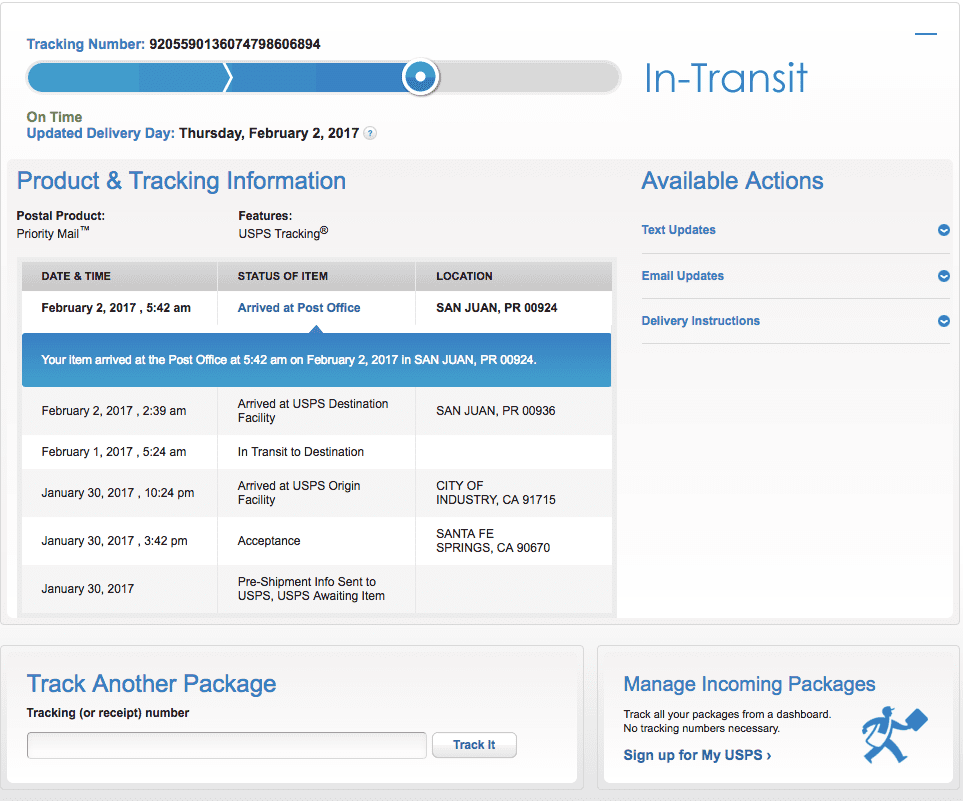Image resolution: width=963 pixels, height=801 pixels.
Task: Click January 30, 2017, 10:24 pm cell
Action: coord(118,493)
